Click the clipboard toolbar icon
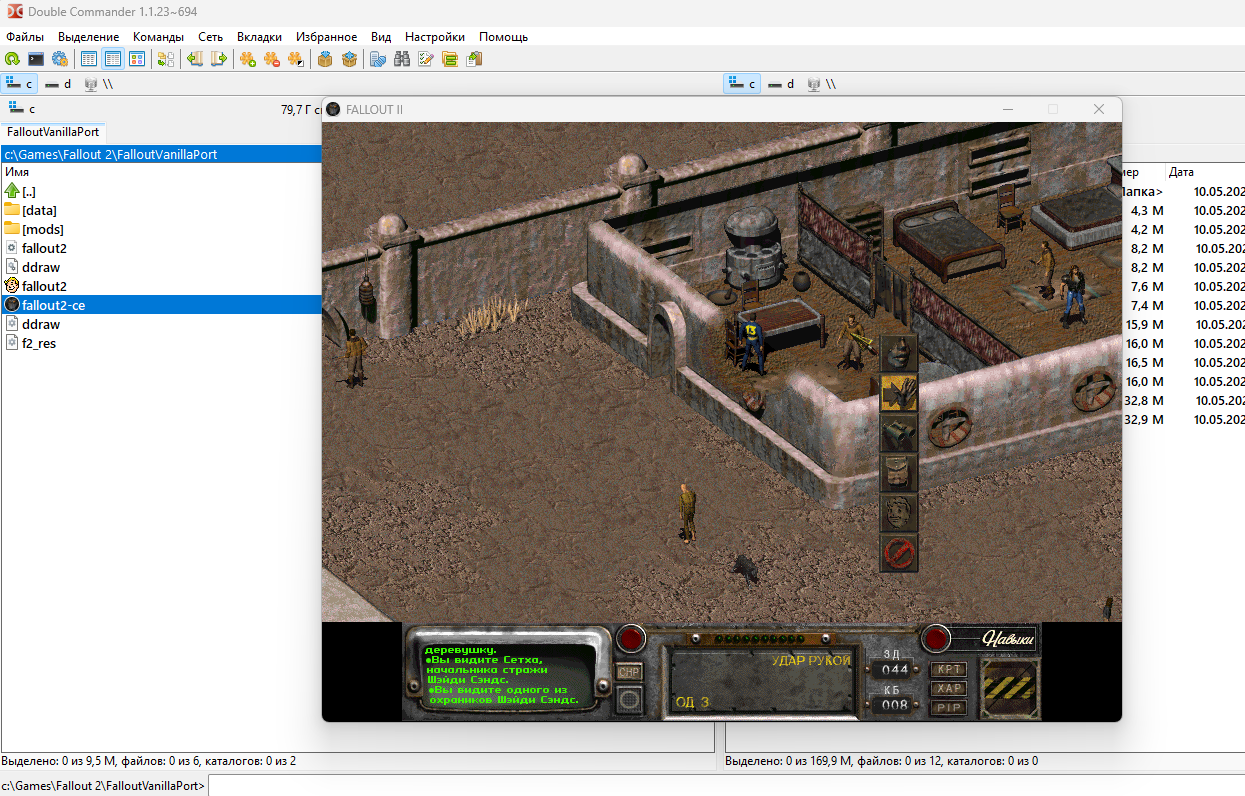1245x796 pixels. click(x=474, y=59)
